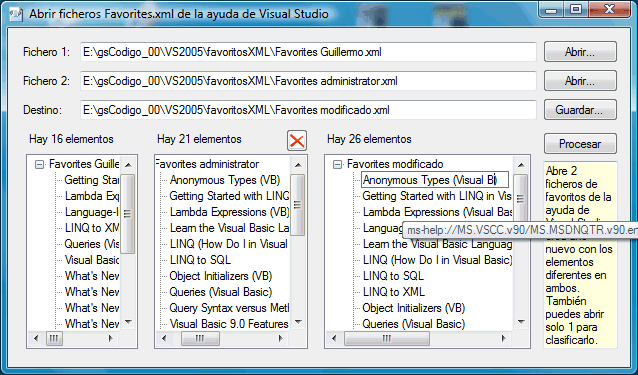Click scroll-left arrow of administrator tree

pos(164,338)
